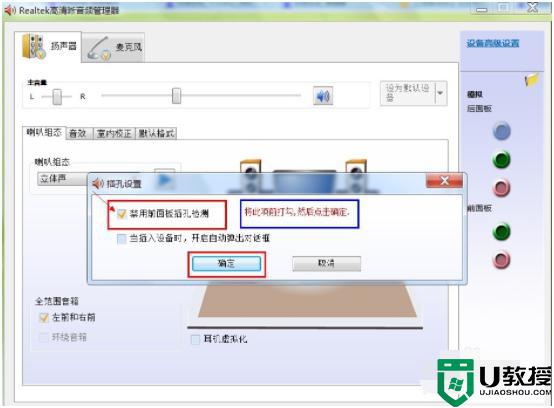
Task: Mute volume with the speaker icon button
Action: tap(323, 96)
